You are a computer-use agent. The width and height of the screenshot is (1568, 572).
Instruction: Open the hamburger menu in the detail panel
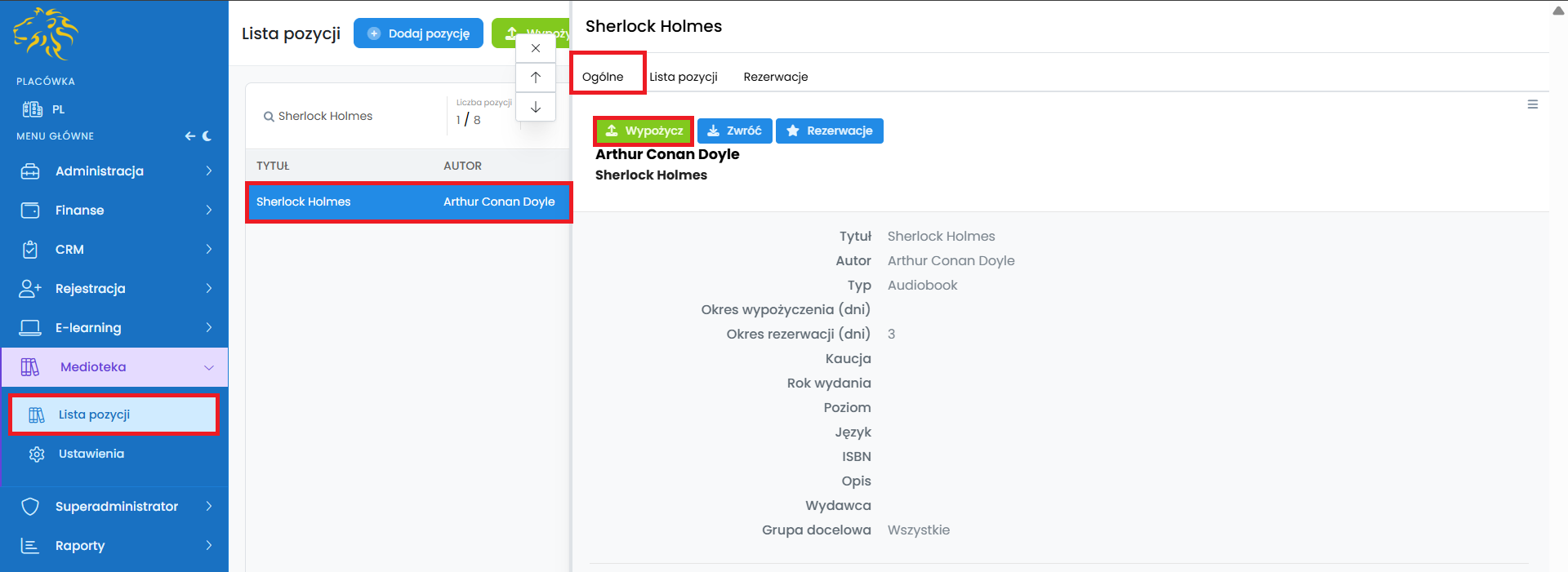(x=1533, y=104)
